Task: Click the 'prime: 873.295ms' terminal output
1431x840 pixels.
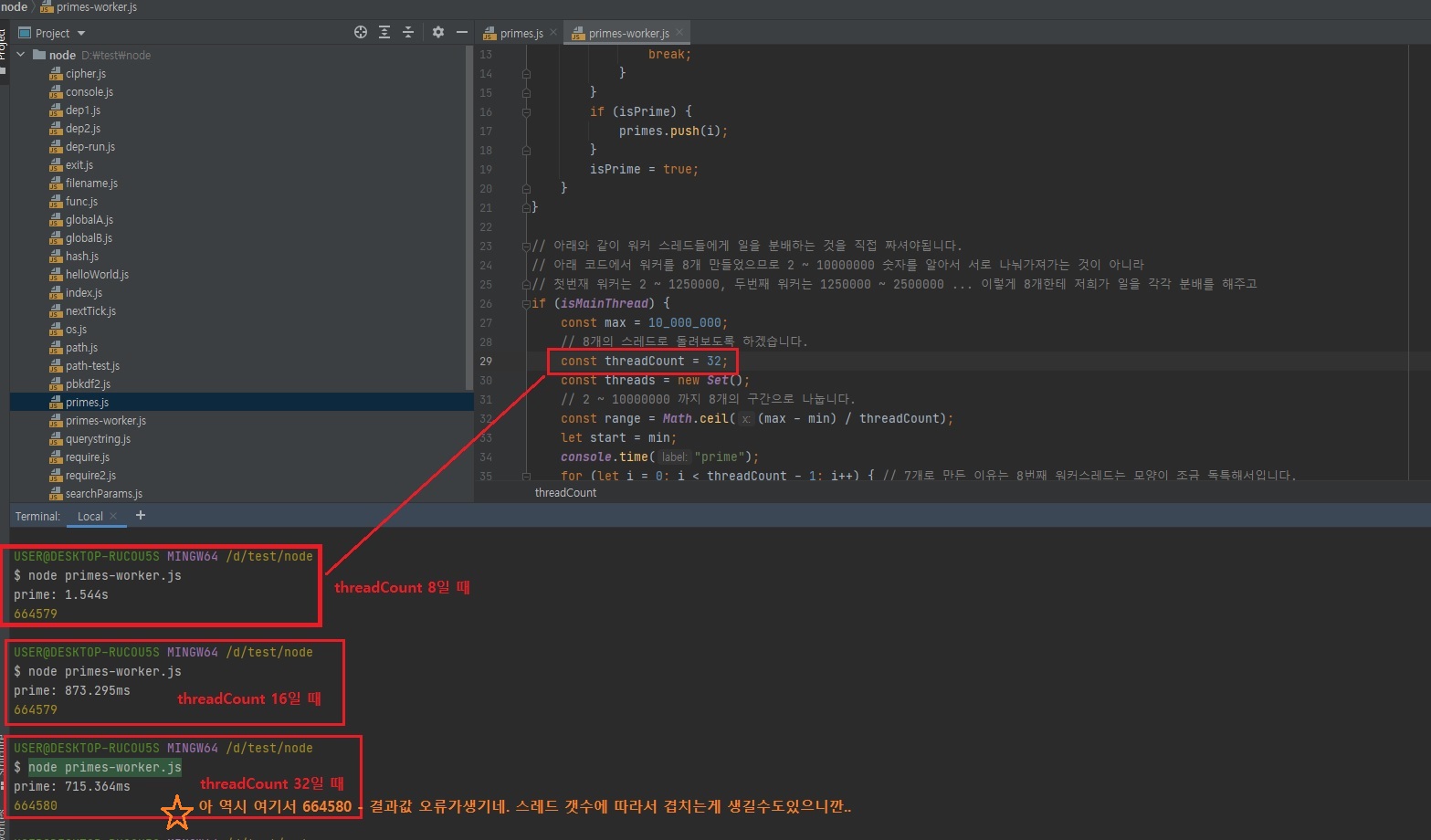Action: (x=71, y=690)
